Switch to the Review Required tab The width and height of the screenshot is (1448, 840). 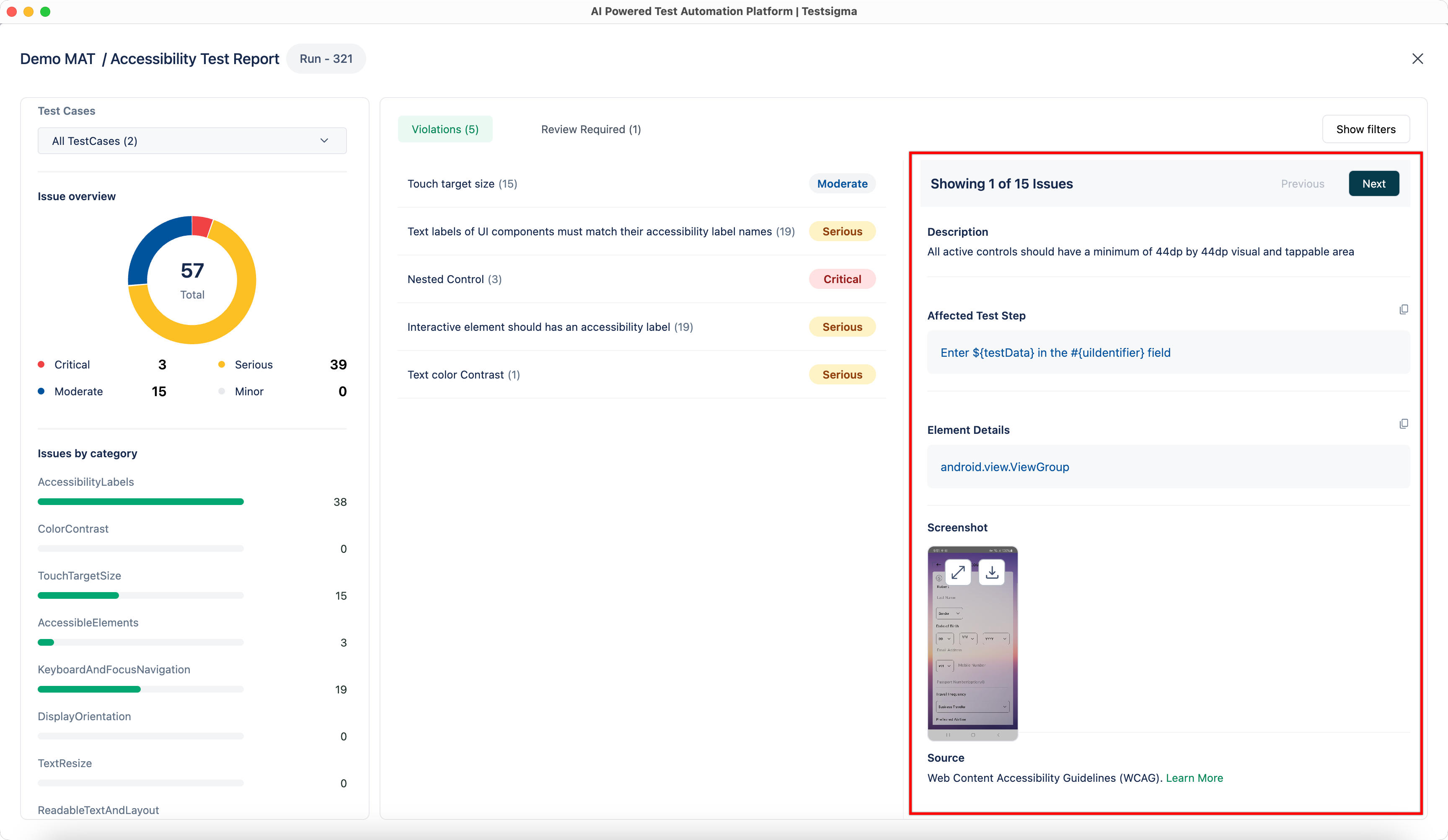pyautogui.click(x=591, y=129)
